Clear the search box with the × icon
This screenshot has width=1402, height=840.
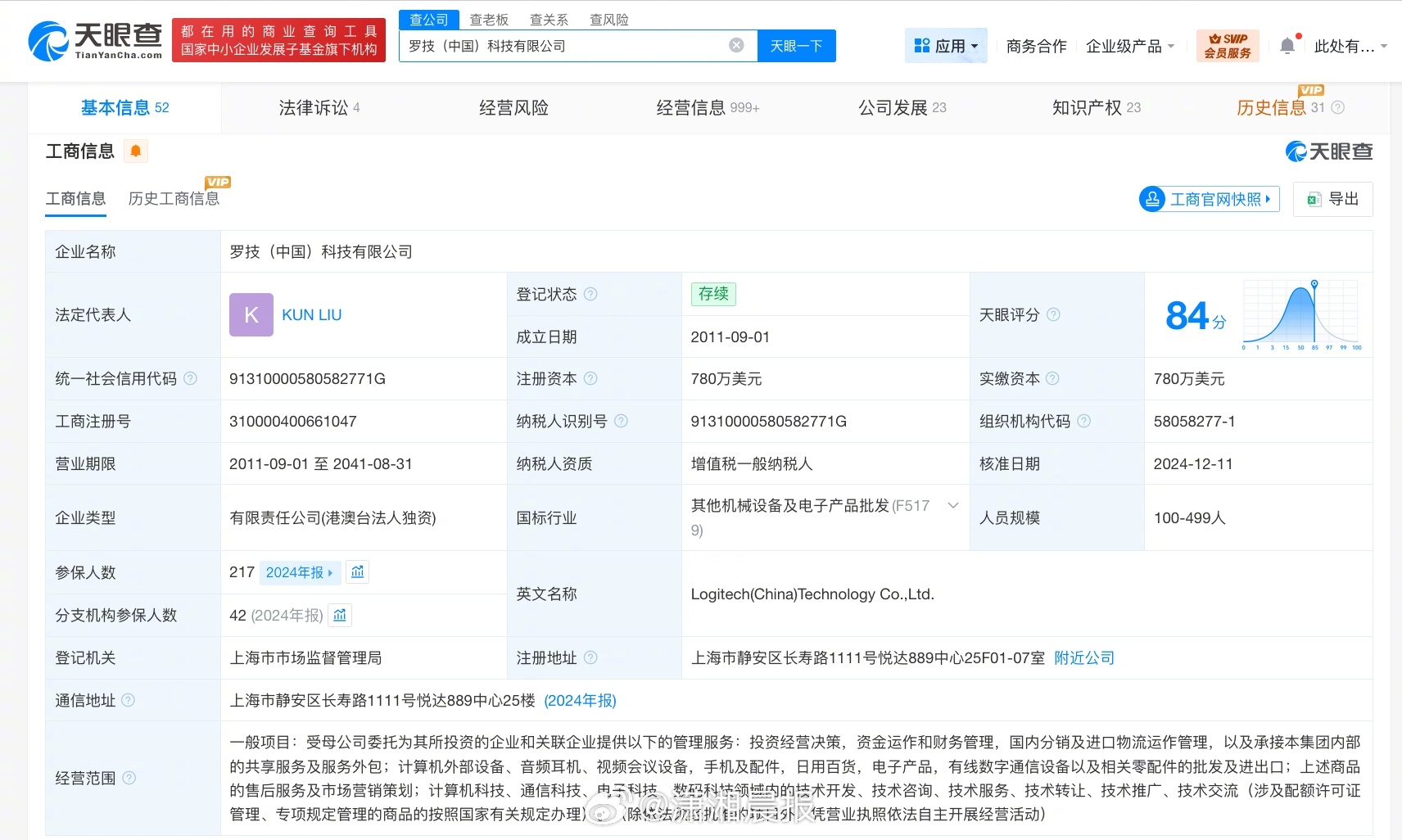[x=736, y=46]
